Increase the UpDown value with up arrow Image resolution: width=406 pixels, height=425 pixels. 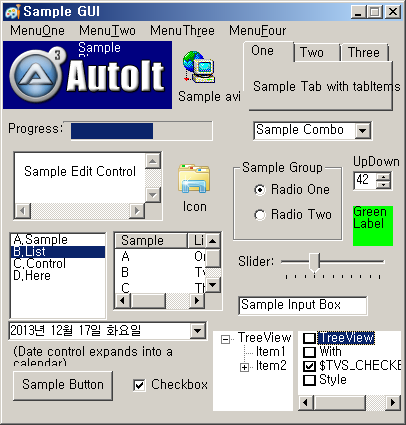click(384, 177)
